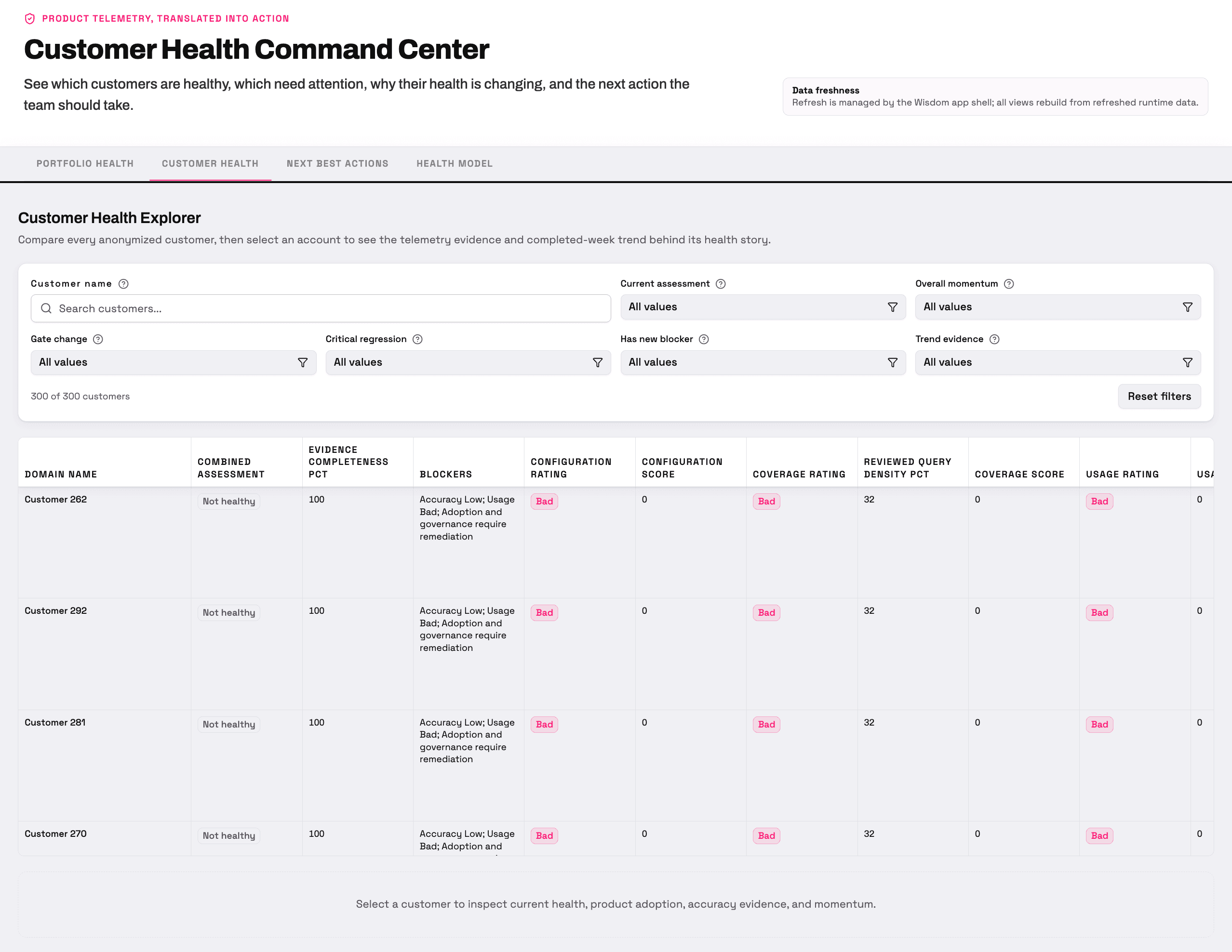Click the funnel icon in Overall momentum filter

click(x=1188, y=307)
